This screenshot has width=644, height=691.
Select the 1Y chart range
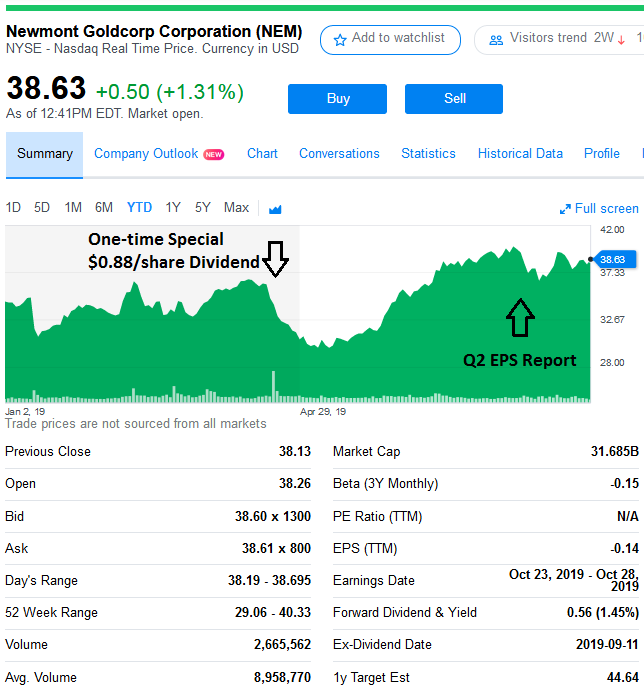click(x=173, y=207)
